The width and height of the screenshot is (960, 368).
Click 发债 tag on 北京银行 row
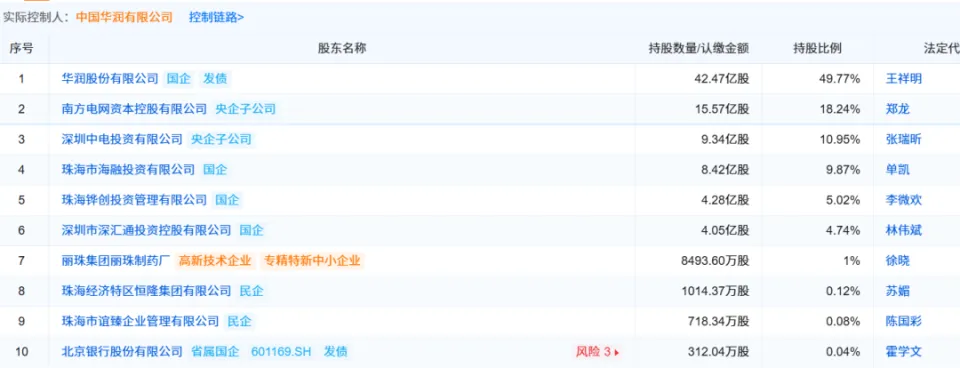click(336, 351)
